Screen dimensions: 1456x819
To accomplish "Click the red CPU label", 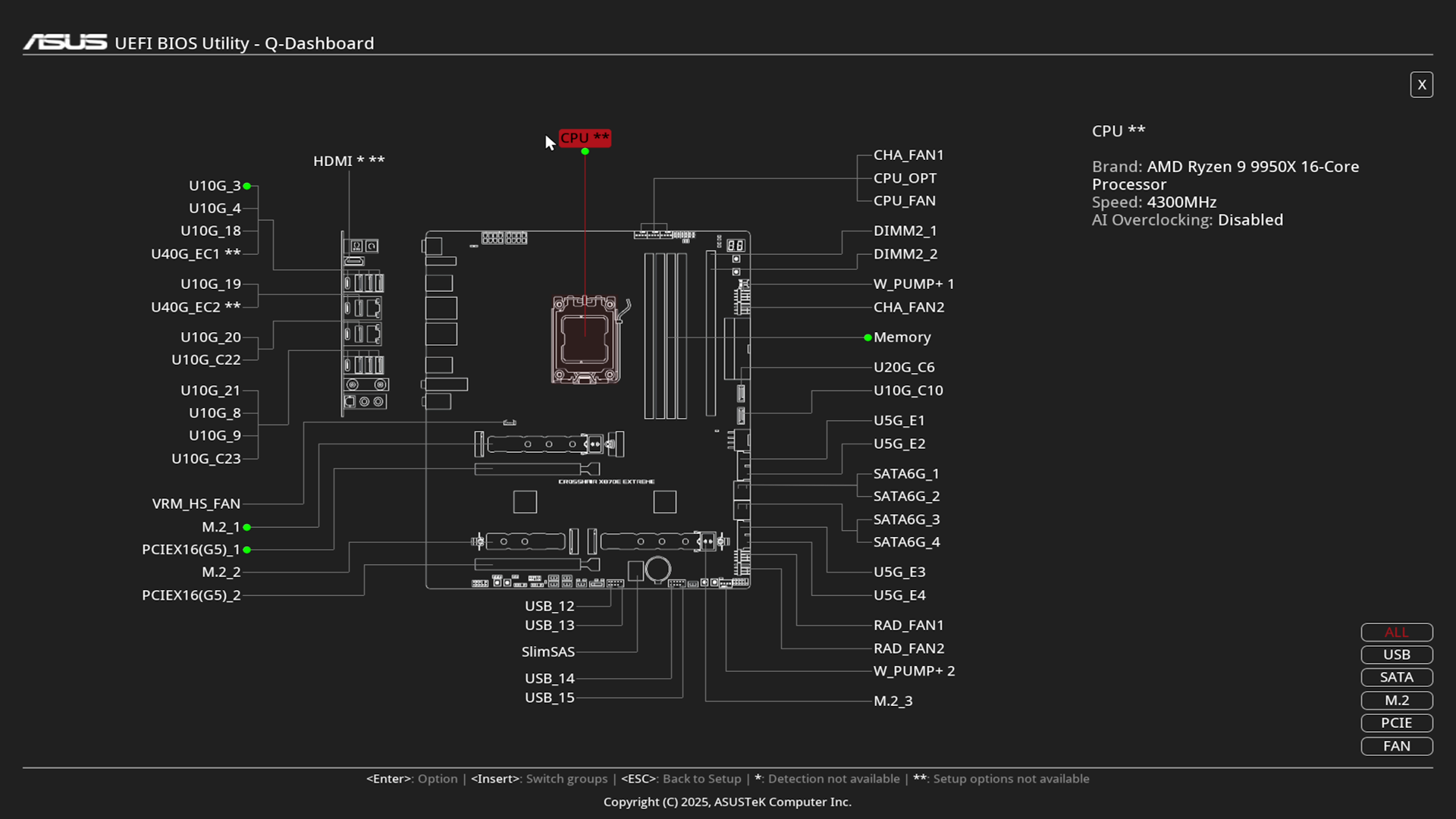I will [585, 138].
